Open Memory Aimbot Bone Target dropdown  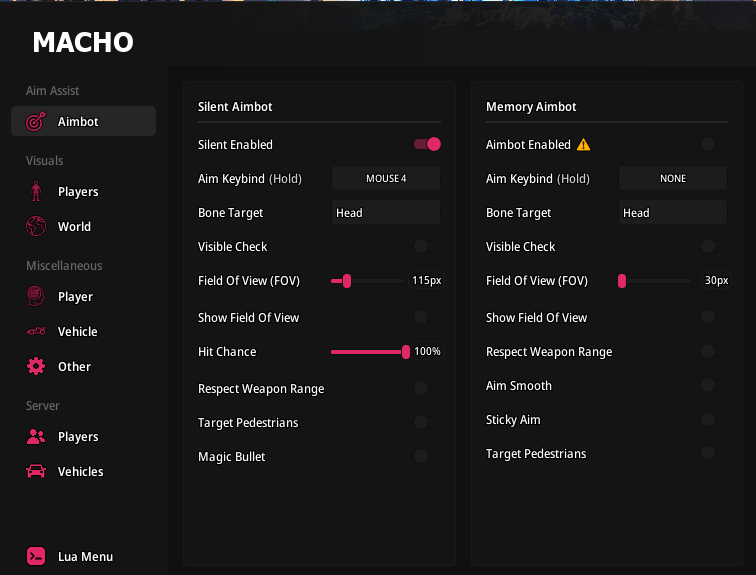point(673,213)
